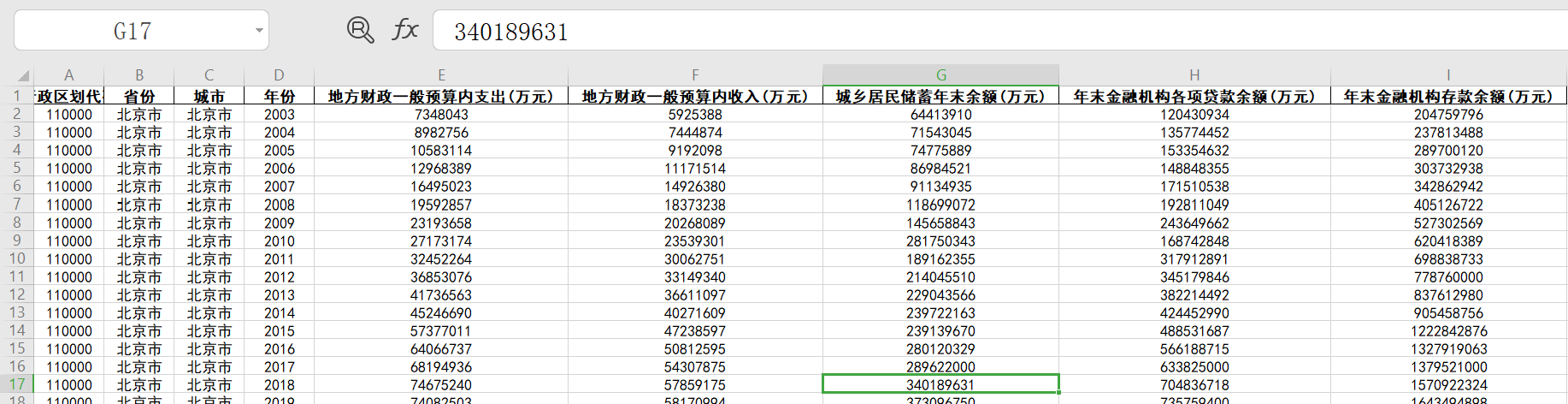Click header 城乡居民储蓄年末余额(万元)
The height and width of the screenshot is (404, 1568).
point(940,96)
